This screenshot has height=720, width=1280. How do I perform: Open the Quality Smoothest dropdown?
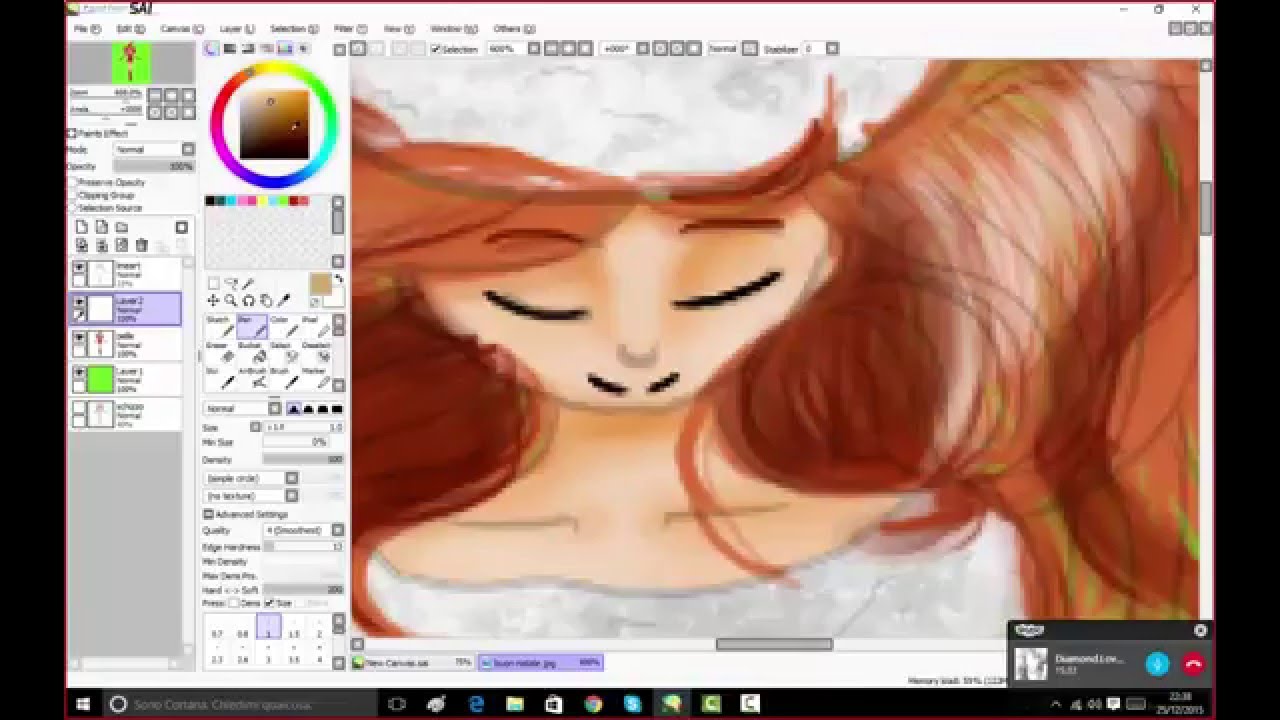[304, 530]
